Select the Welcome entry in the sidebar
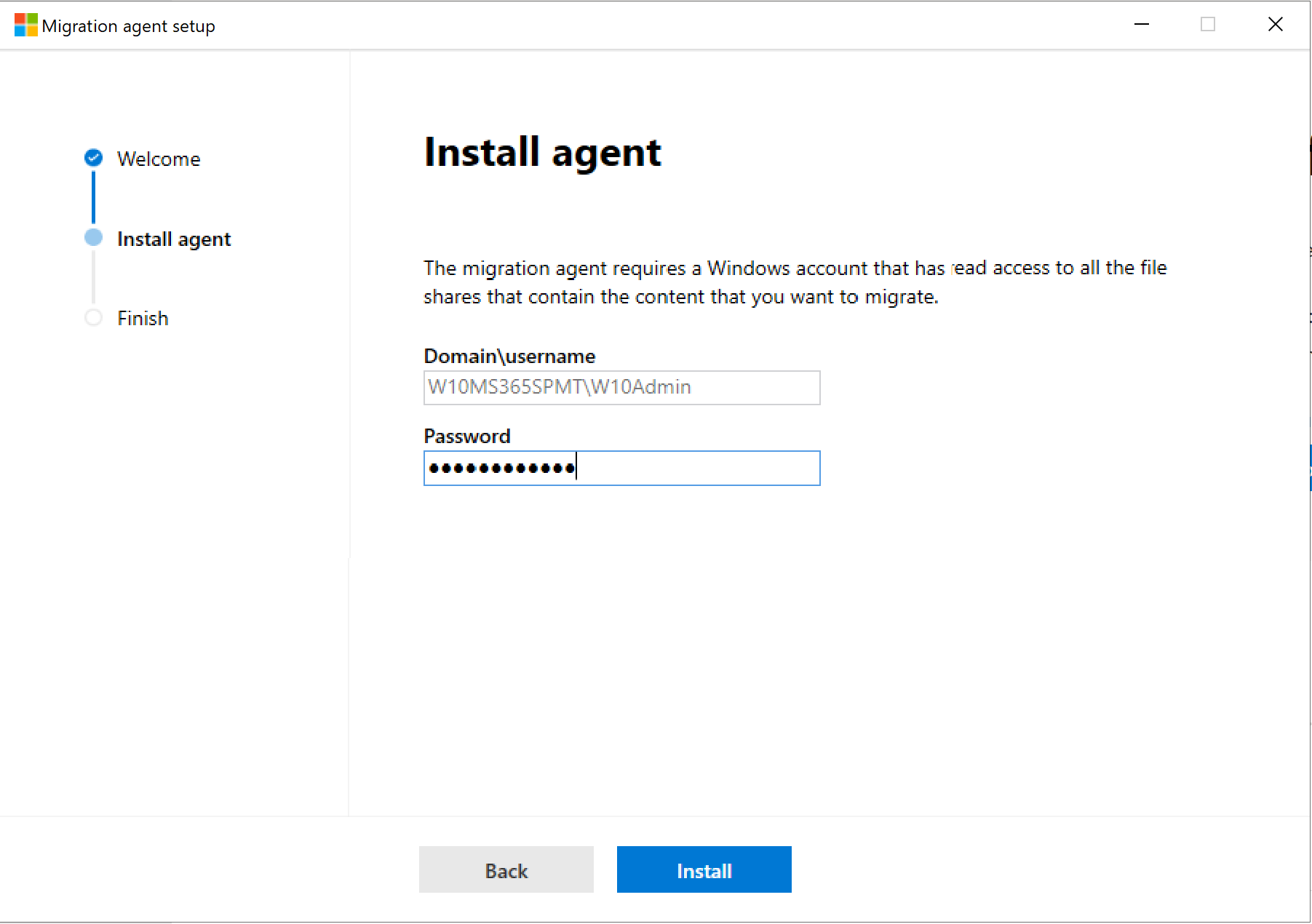The height and width of the screenshot is (924, 1312). pyautogui.click(x=159, y=159)
